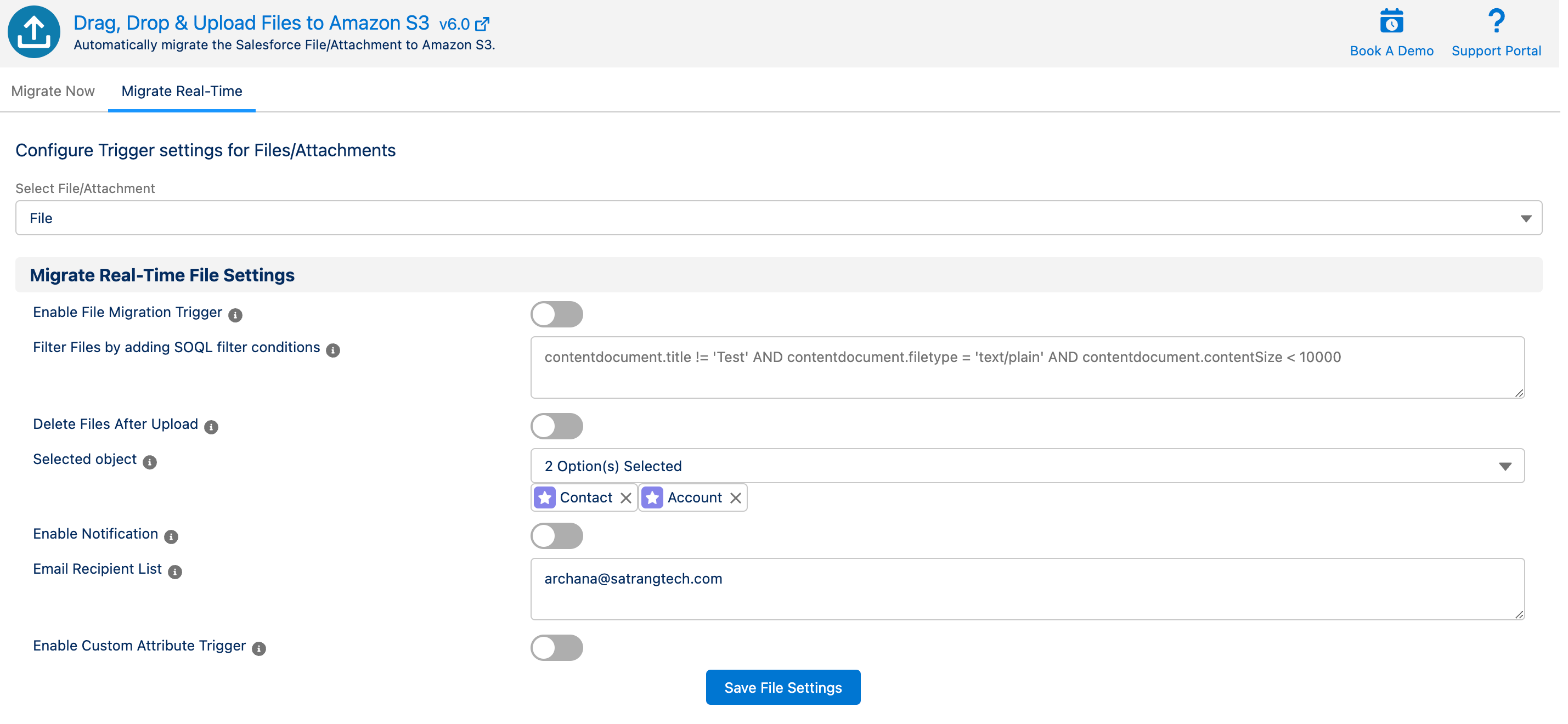1568x724 pixels.
Task: Remove the Contact pill from selected objects
Action: click(625, 497)
